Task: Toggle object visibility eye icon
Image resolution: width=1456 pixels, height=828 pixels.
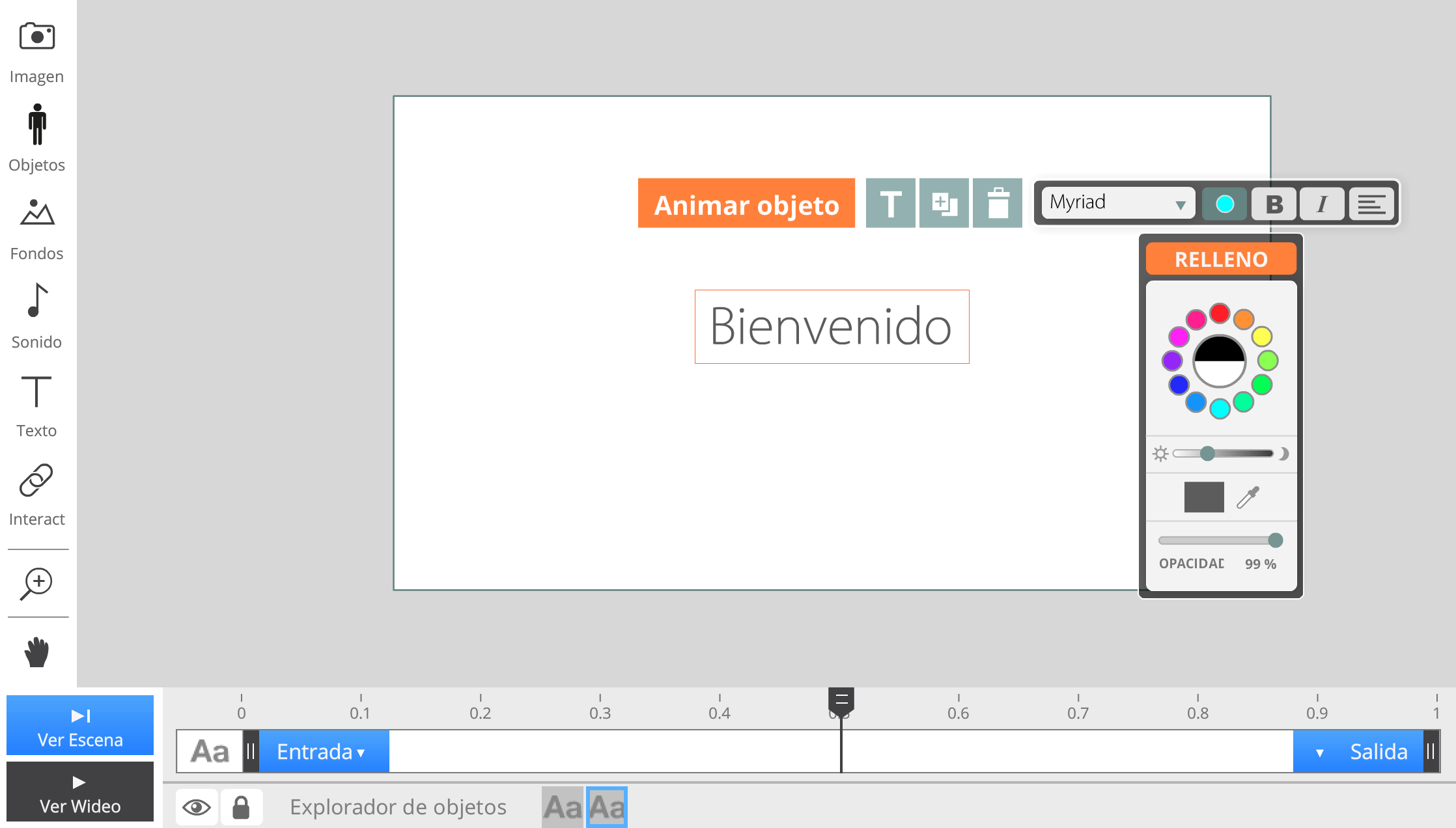Action: click(197, 807)
